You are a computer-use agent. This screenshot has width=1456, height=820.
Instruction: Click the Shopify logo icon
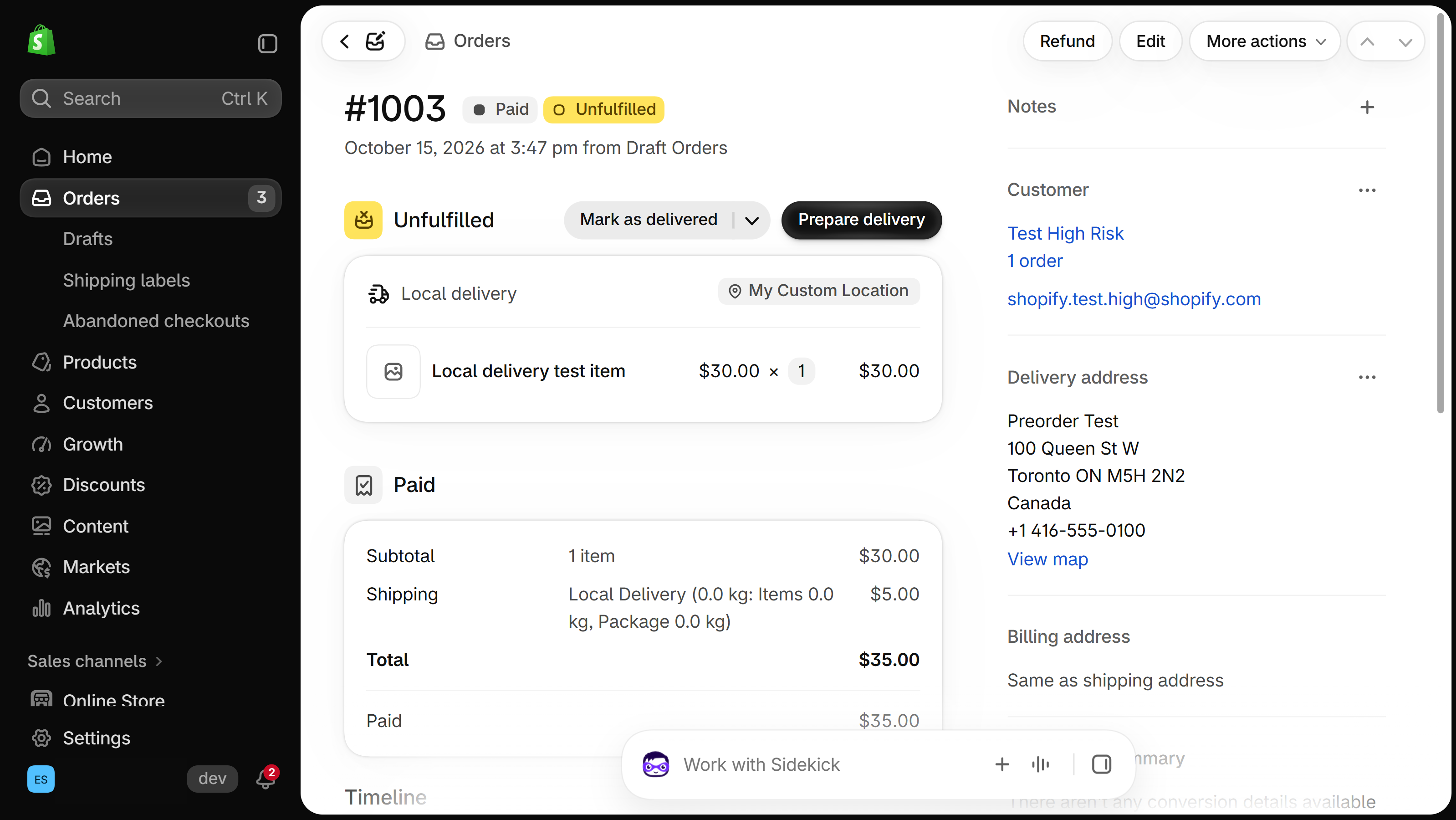[x=41, y=41]
